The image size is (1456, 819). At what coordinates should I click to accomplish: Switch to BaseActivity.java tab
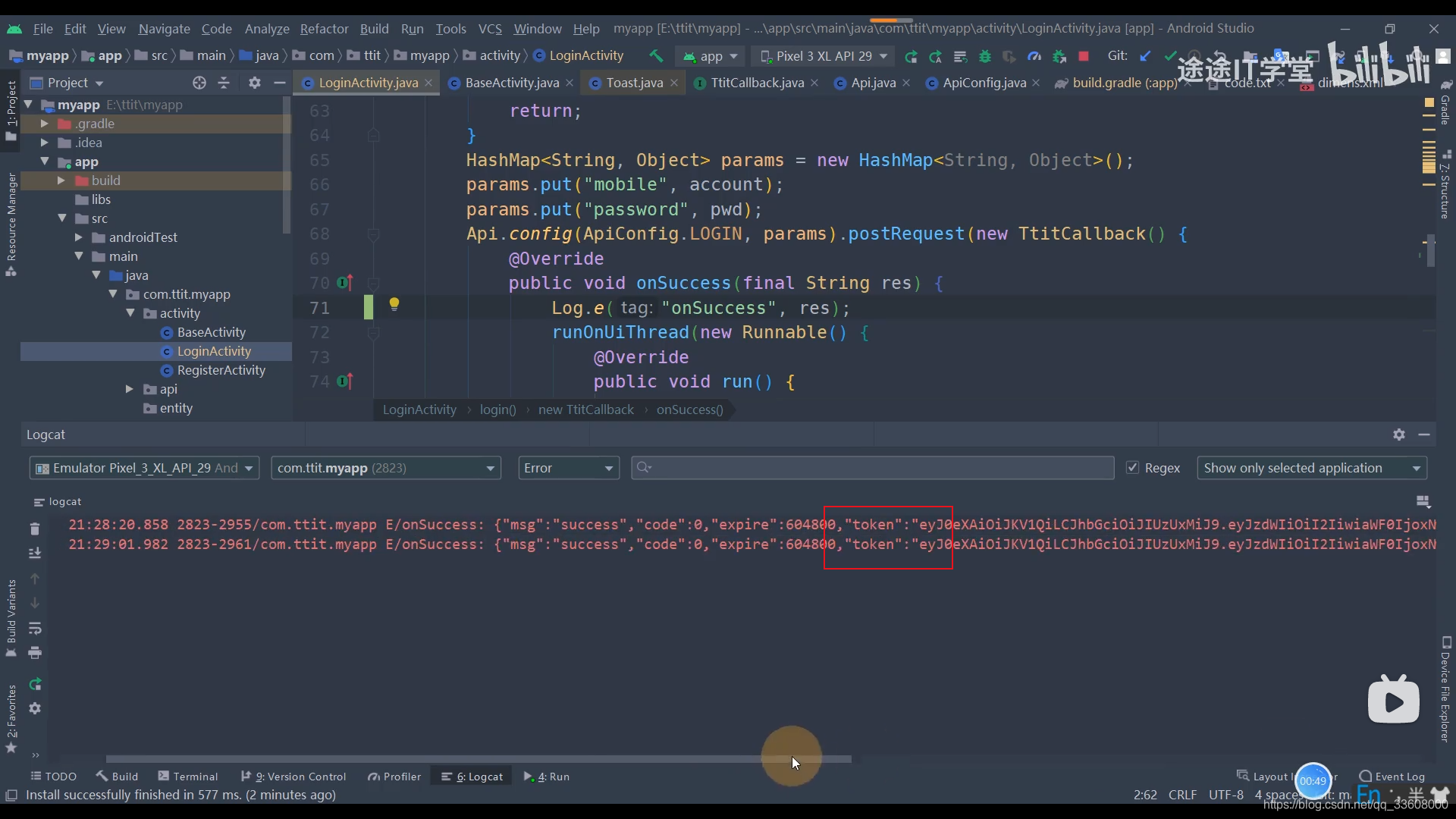pyautogui.click(x=512, y=83)
